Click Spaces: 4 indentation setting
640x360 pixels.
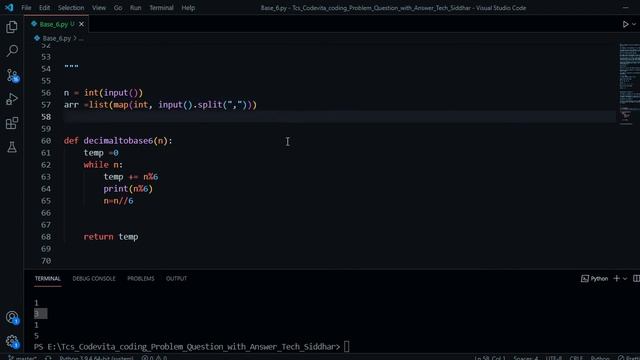[526, 358]
